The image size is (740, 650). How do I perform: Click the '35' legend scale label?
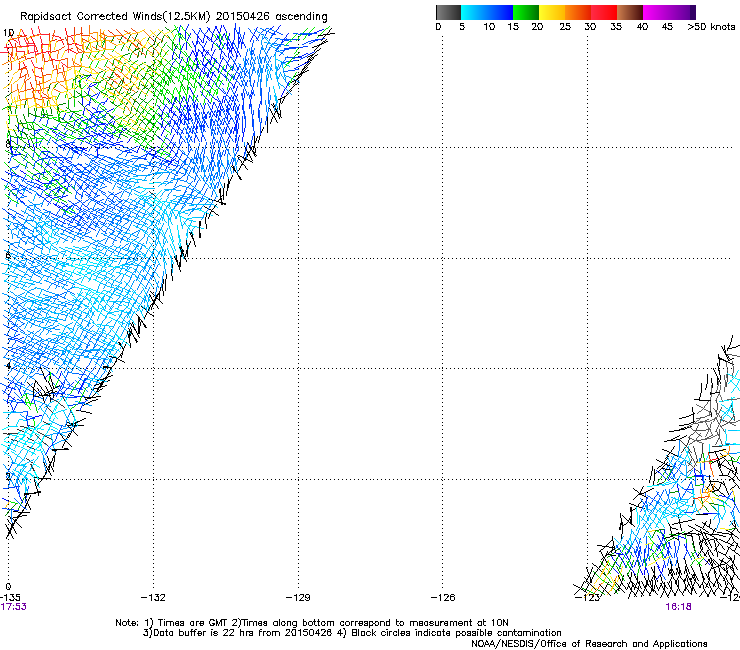[616, 27]
